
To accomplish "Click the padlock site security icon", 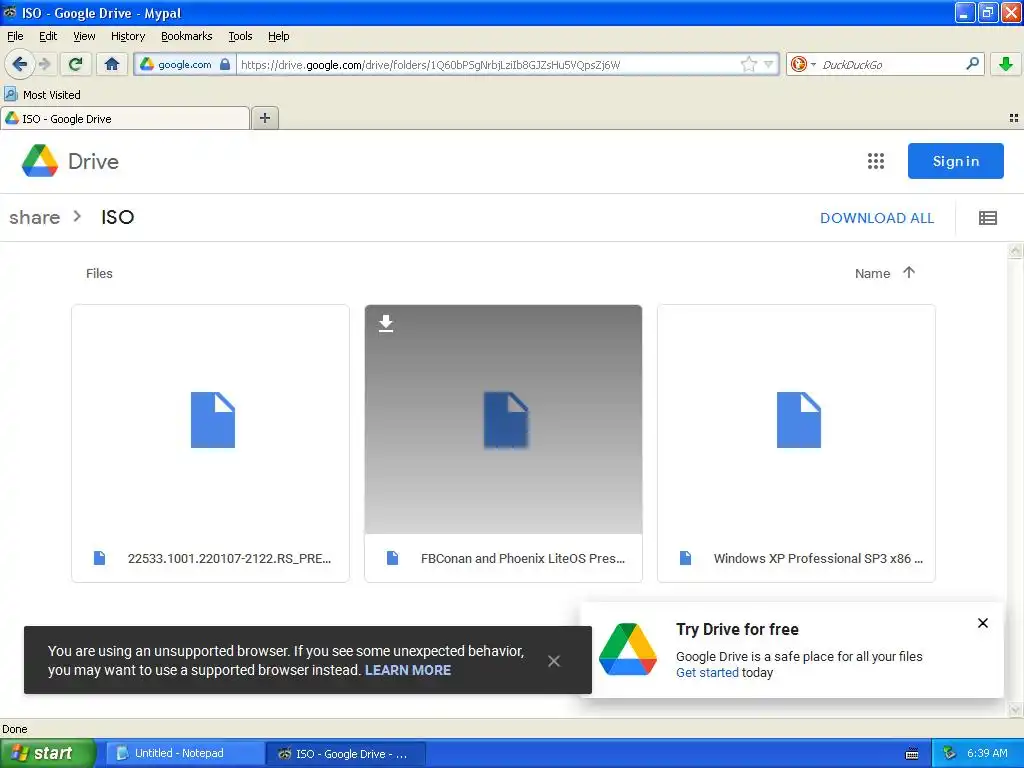I will point(225,64).
